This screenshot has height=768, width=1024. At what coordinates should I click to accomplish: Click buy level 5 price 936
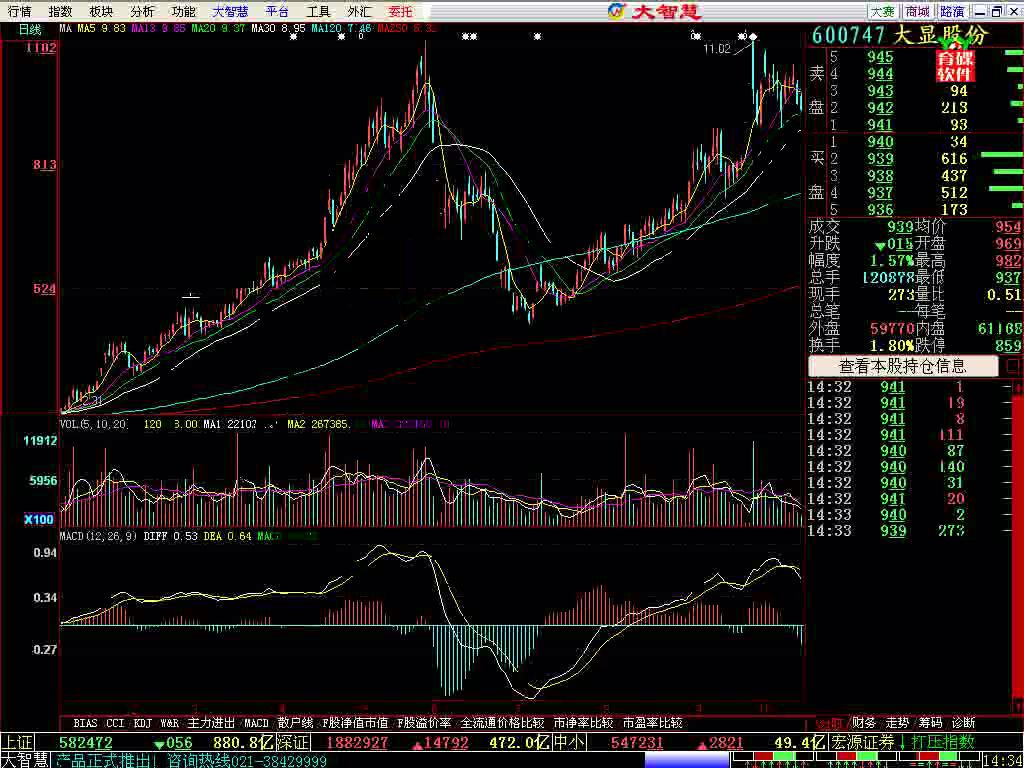(x=880, y=210)
